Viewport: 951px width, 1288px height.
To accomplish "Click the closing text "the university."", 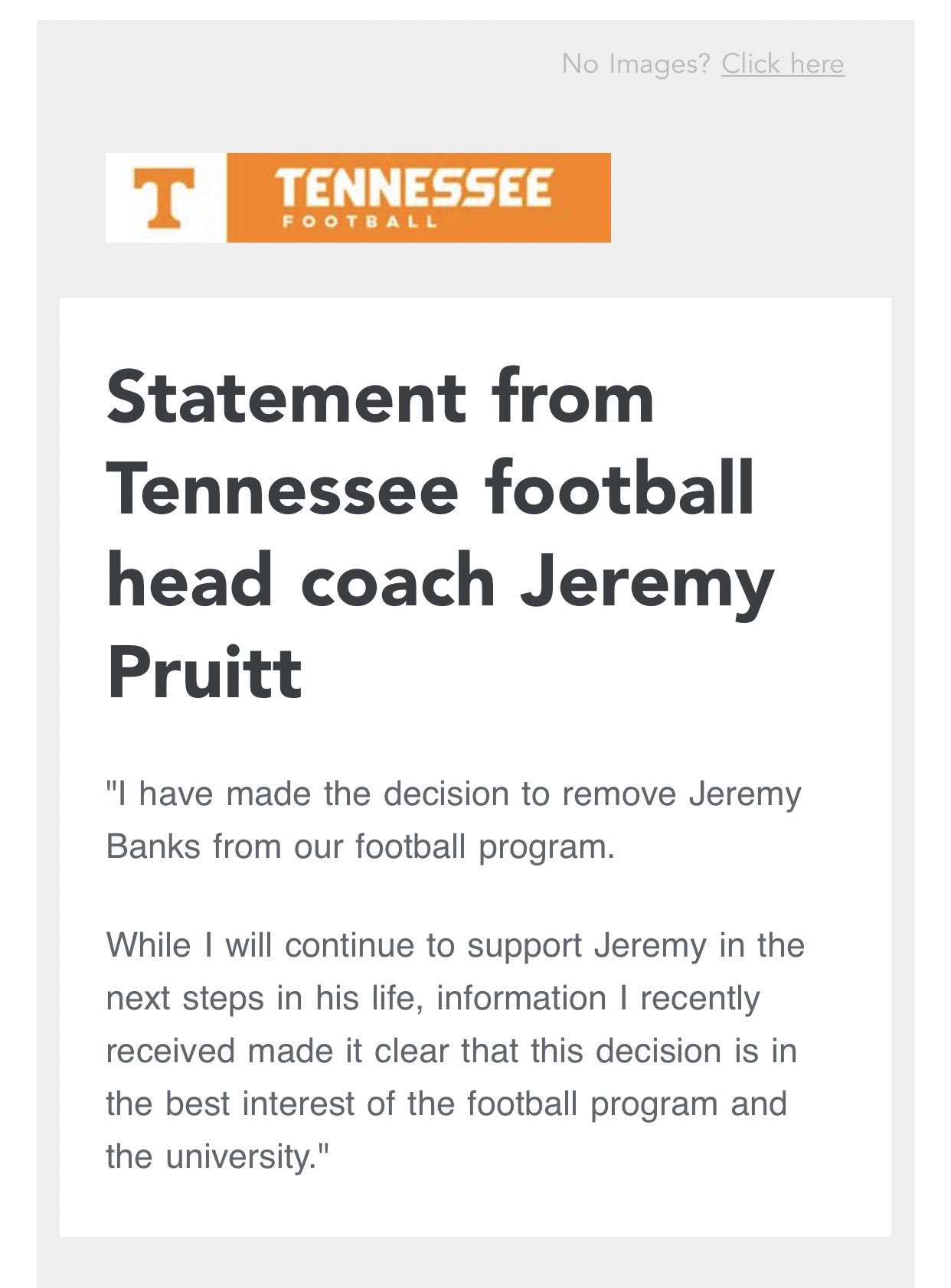I will coord(217,1156).
